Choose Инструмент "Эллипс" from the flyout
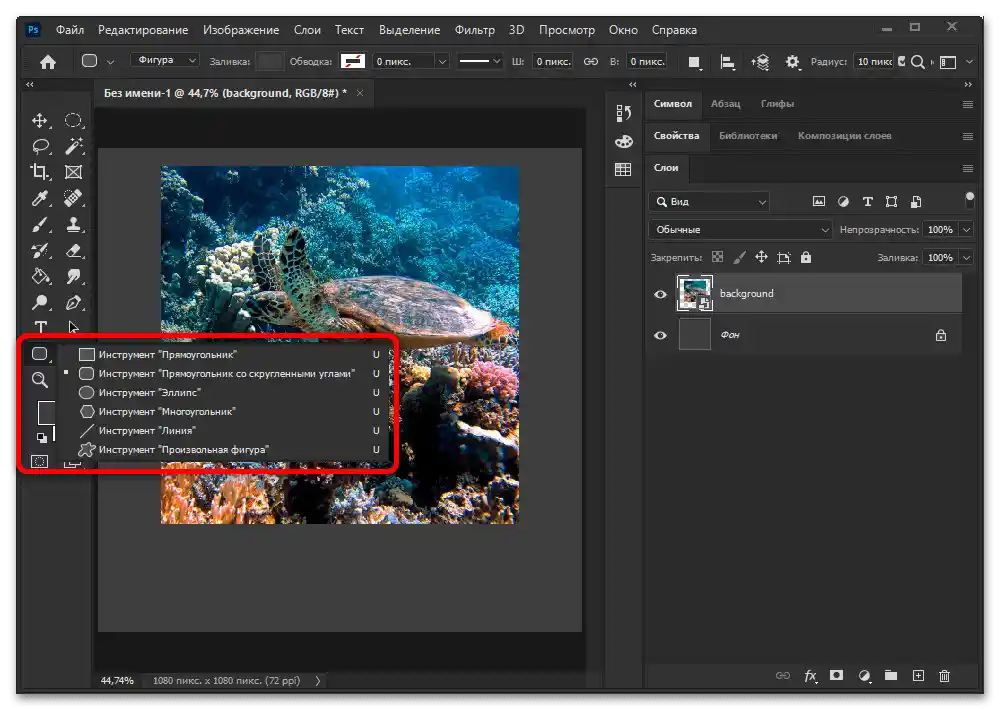 [x=150, y=393]
